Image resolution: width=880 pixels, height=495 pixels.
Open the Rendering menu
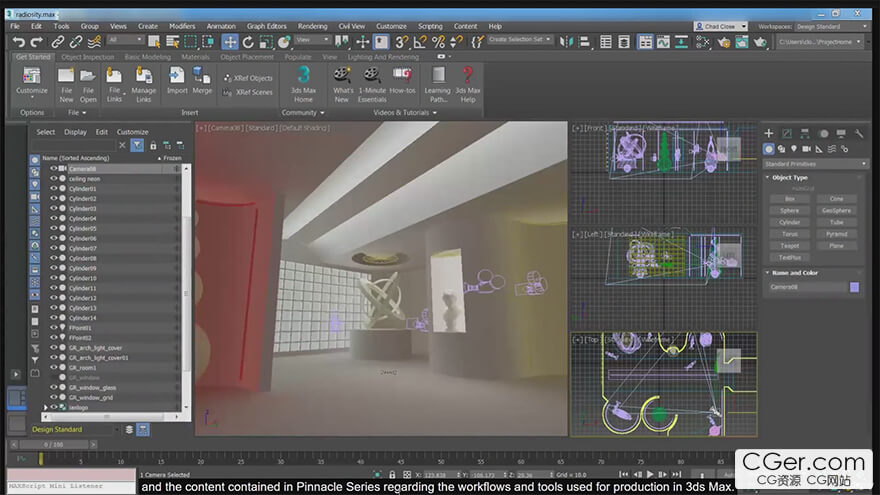(312, 26)
